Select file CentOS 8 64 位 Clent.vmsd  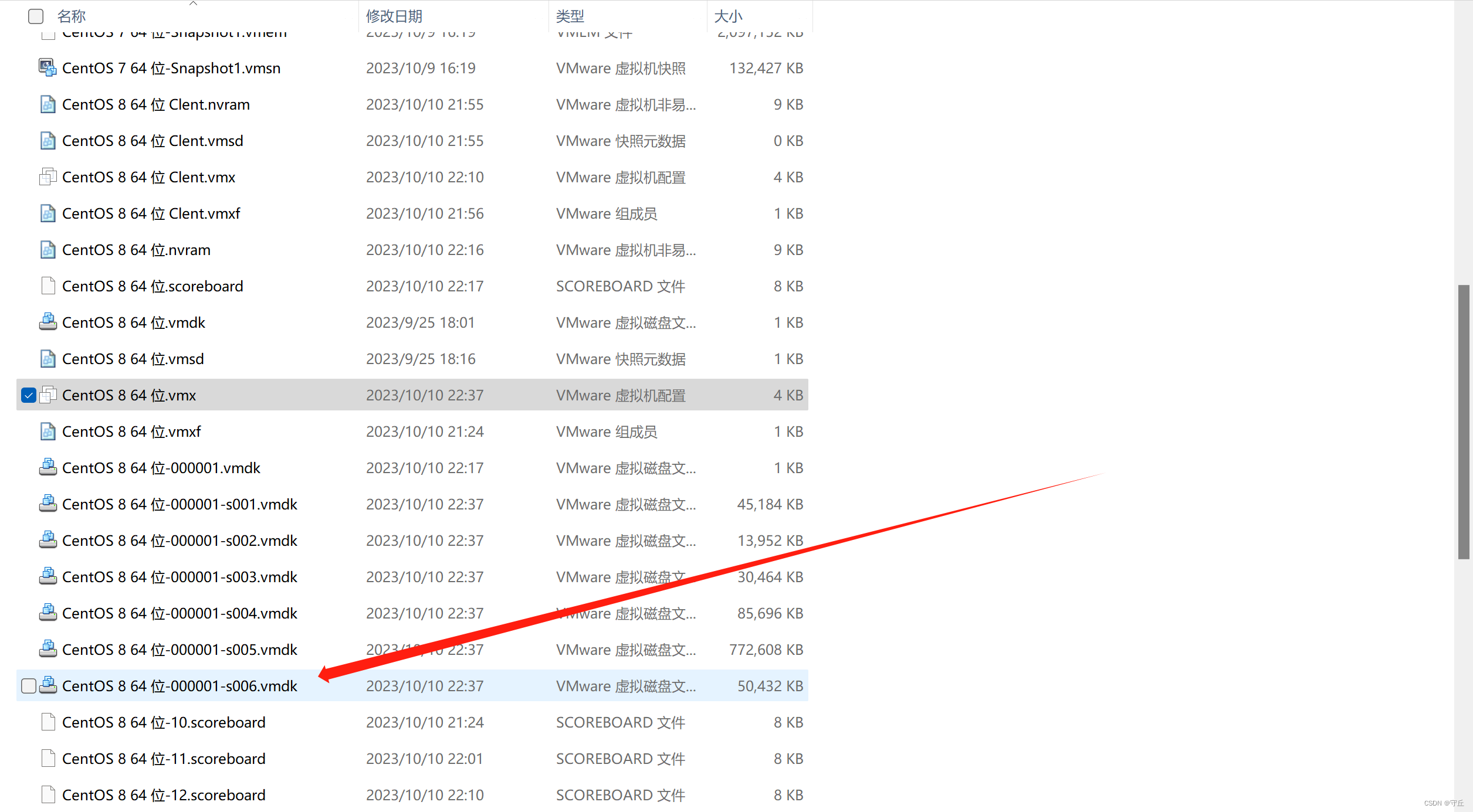pos(153,141)
